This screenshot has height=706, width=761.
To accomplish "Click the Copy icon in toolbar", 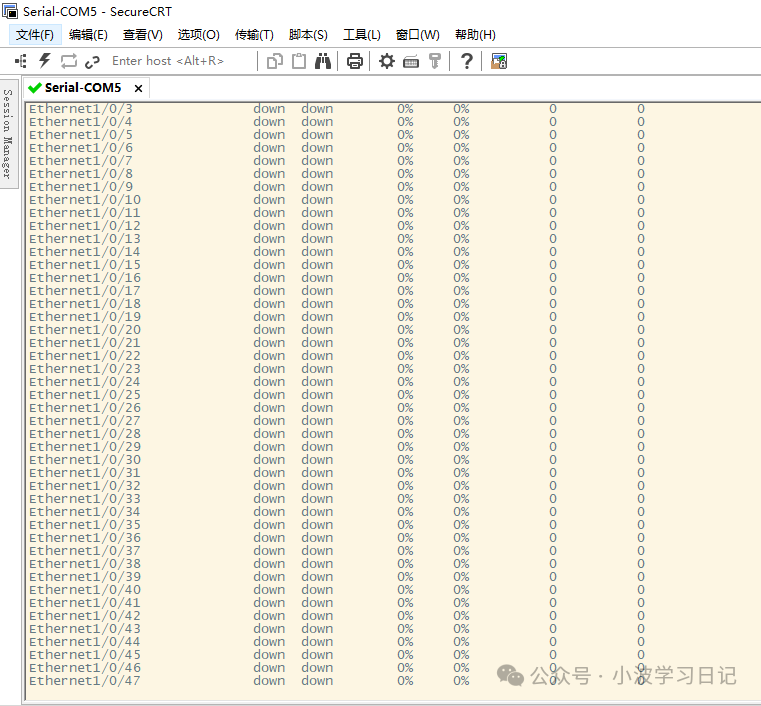I will [275, 61].
